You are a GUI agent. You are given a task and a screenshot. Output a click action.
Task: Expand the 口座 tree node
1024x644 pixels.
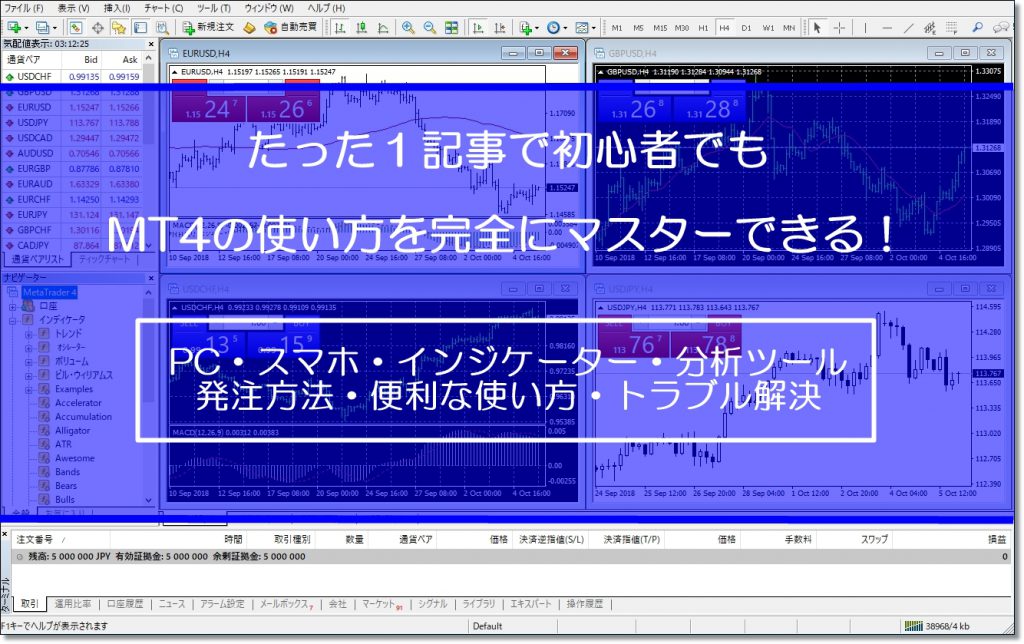click(x=12, y=306)
